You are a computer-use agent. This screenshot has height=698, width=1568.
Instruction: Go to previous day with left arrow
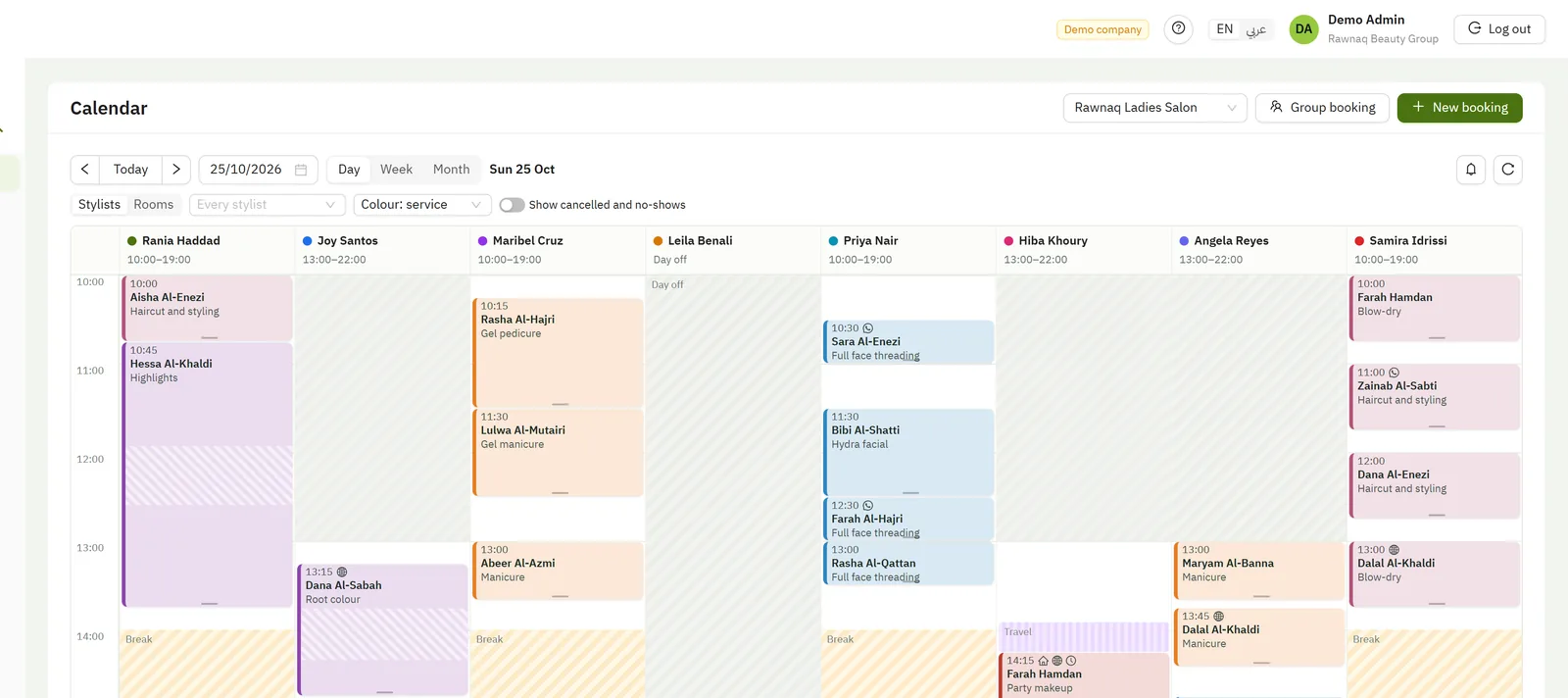(85, 170)
